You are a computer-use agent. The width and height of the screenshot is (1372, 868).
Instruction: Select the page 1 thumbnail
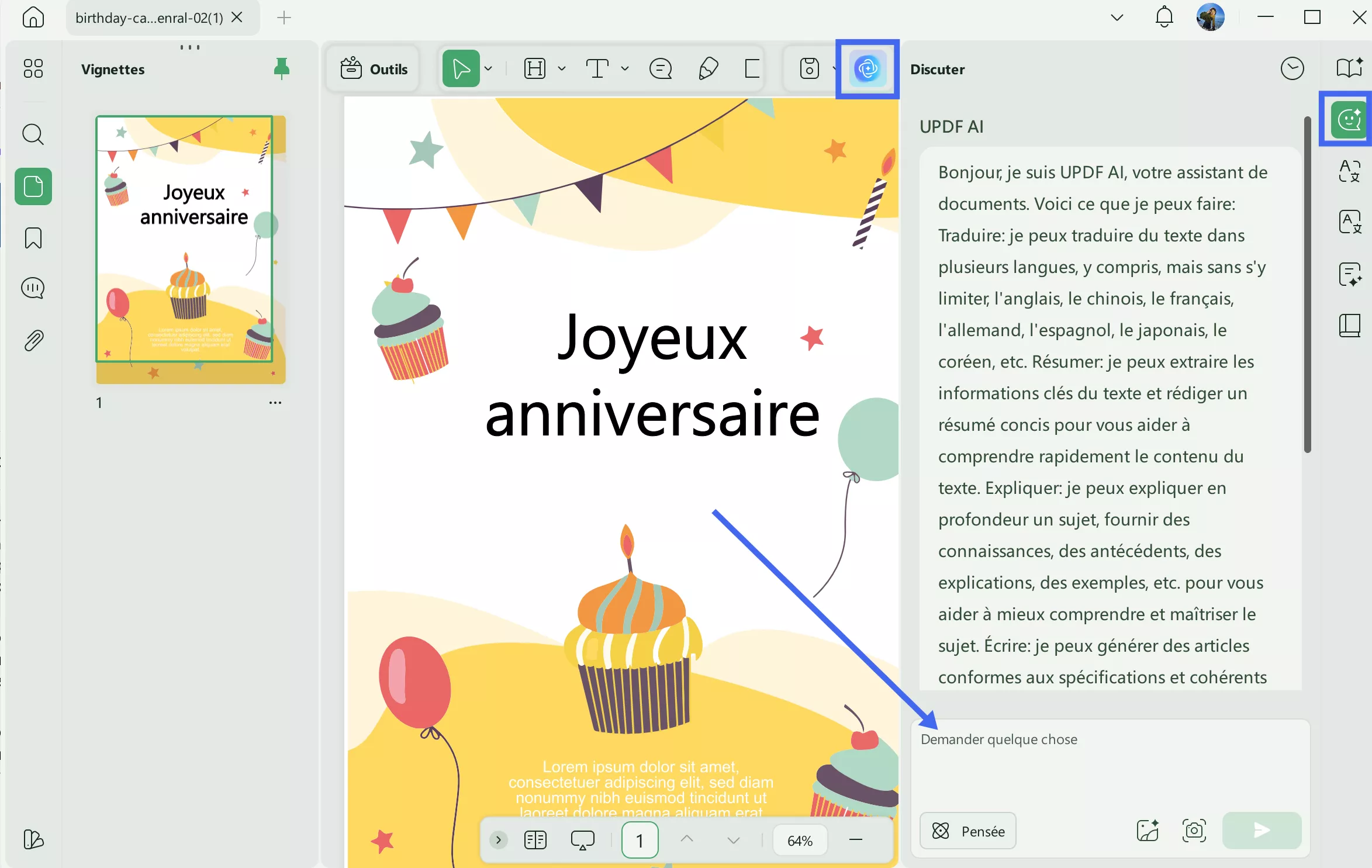pos(191,250)
